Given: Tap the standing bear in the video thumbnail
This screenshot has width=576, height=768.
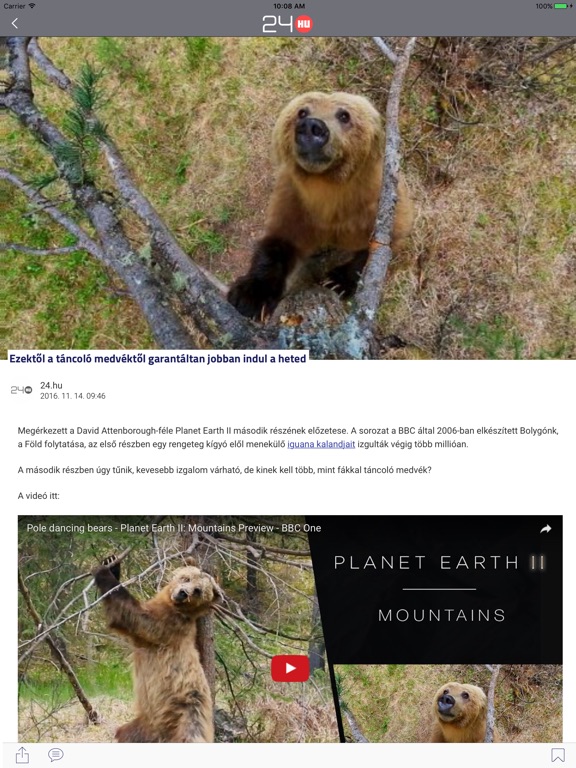Looking at the screenshot, I should pyautogui.click(x=159, y=651).
